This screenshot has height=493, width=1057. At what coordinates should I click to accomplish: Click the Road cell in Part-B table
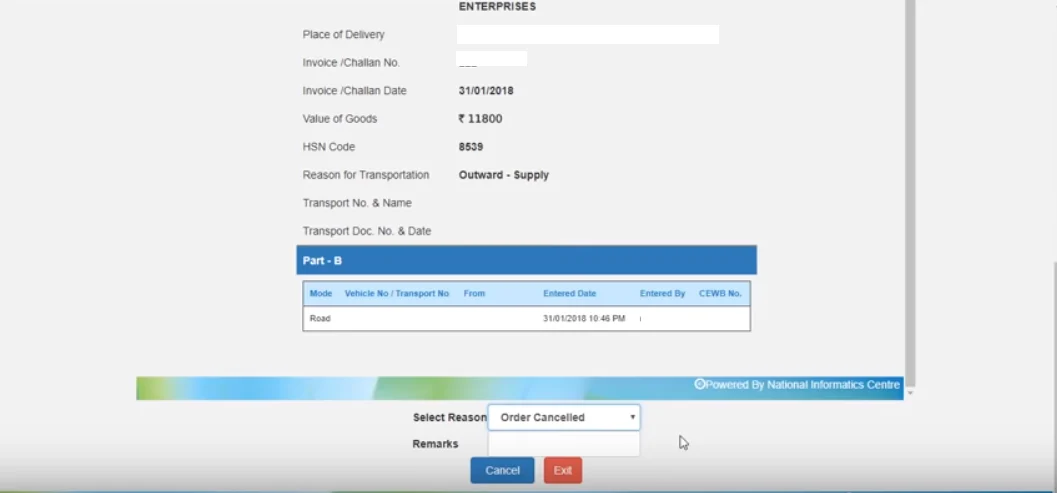point(320,318)
